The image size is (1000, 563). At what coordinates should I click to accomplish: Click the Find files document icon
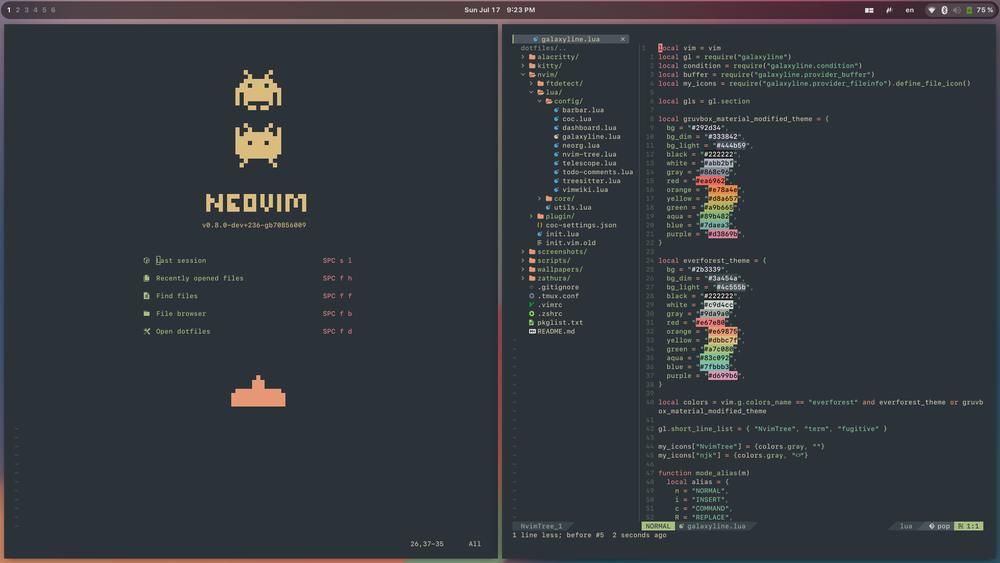click(146, 296)
